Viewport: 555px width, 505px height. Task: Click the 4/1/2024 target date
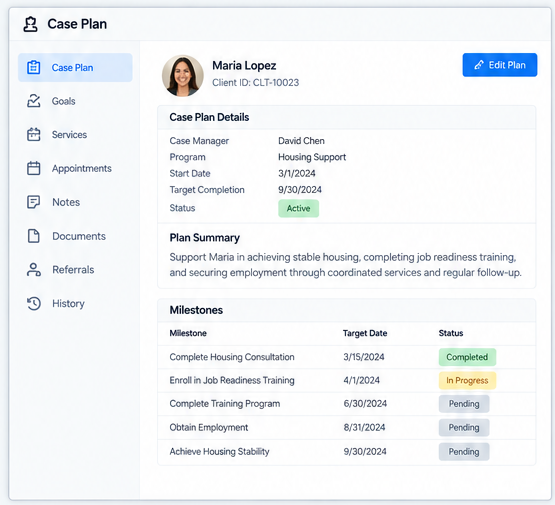click(x=361, y=380)
